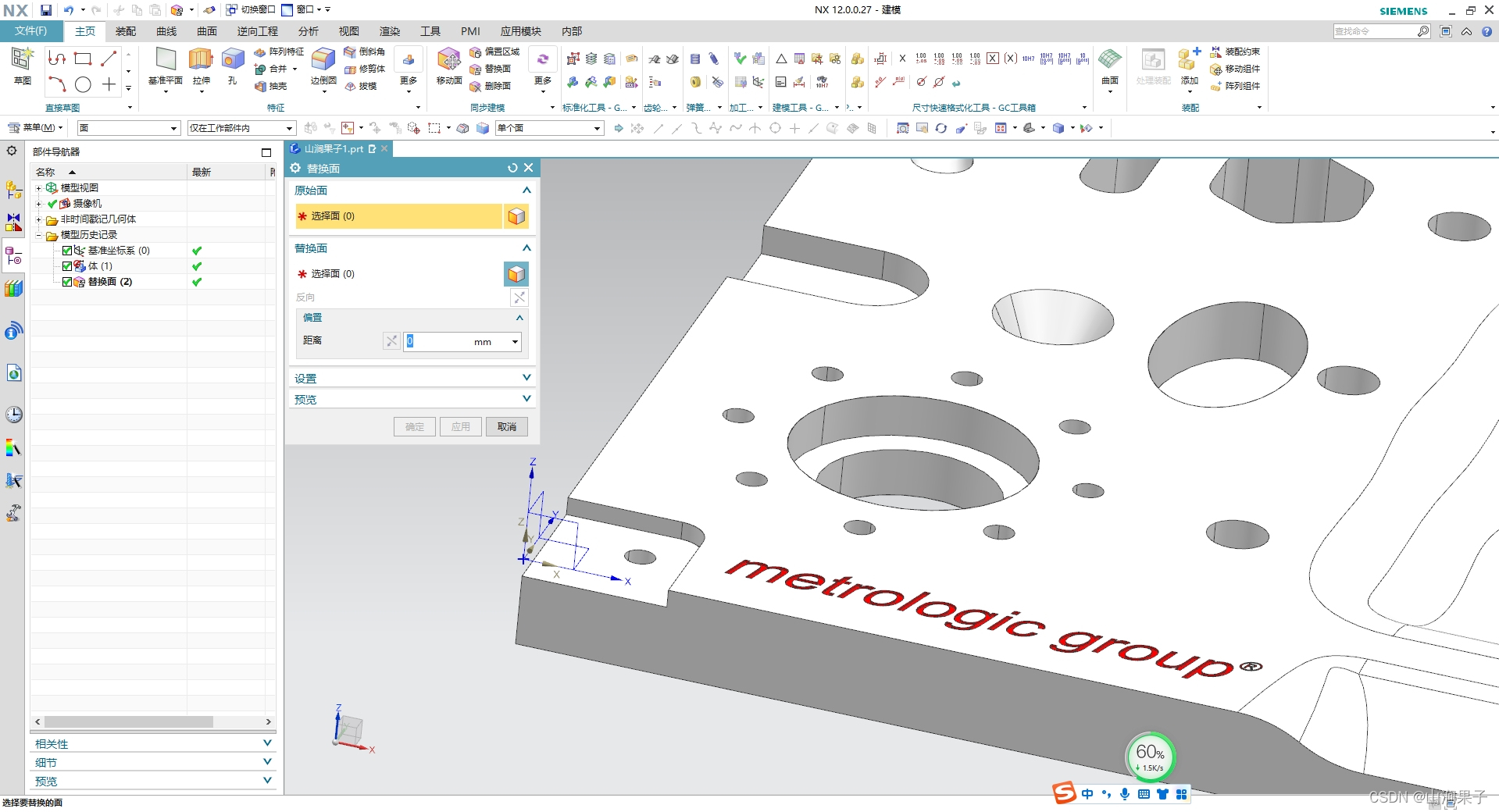
Task: Click the 拔模 draft tool
Action: click(x=360, y=86)
